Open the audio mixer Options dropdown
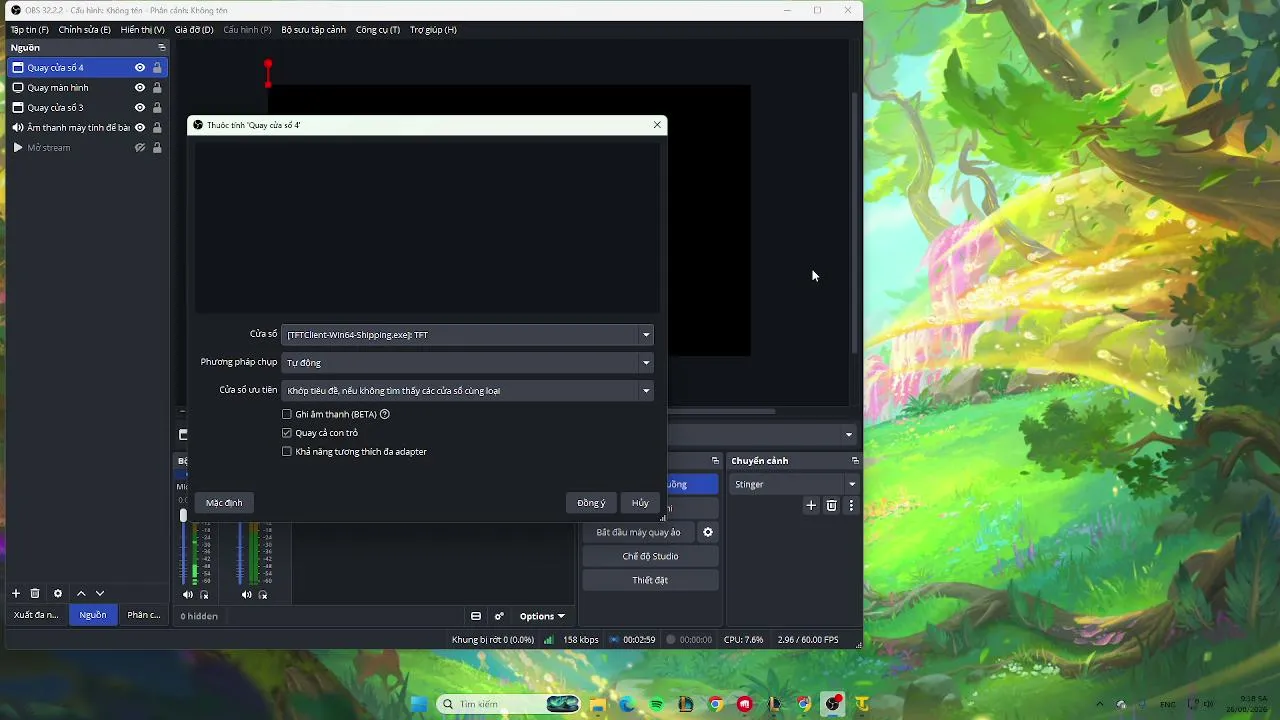This screenshot has width=1280, height=720. coord(542,616)
